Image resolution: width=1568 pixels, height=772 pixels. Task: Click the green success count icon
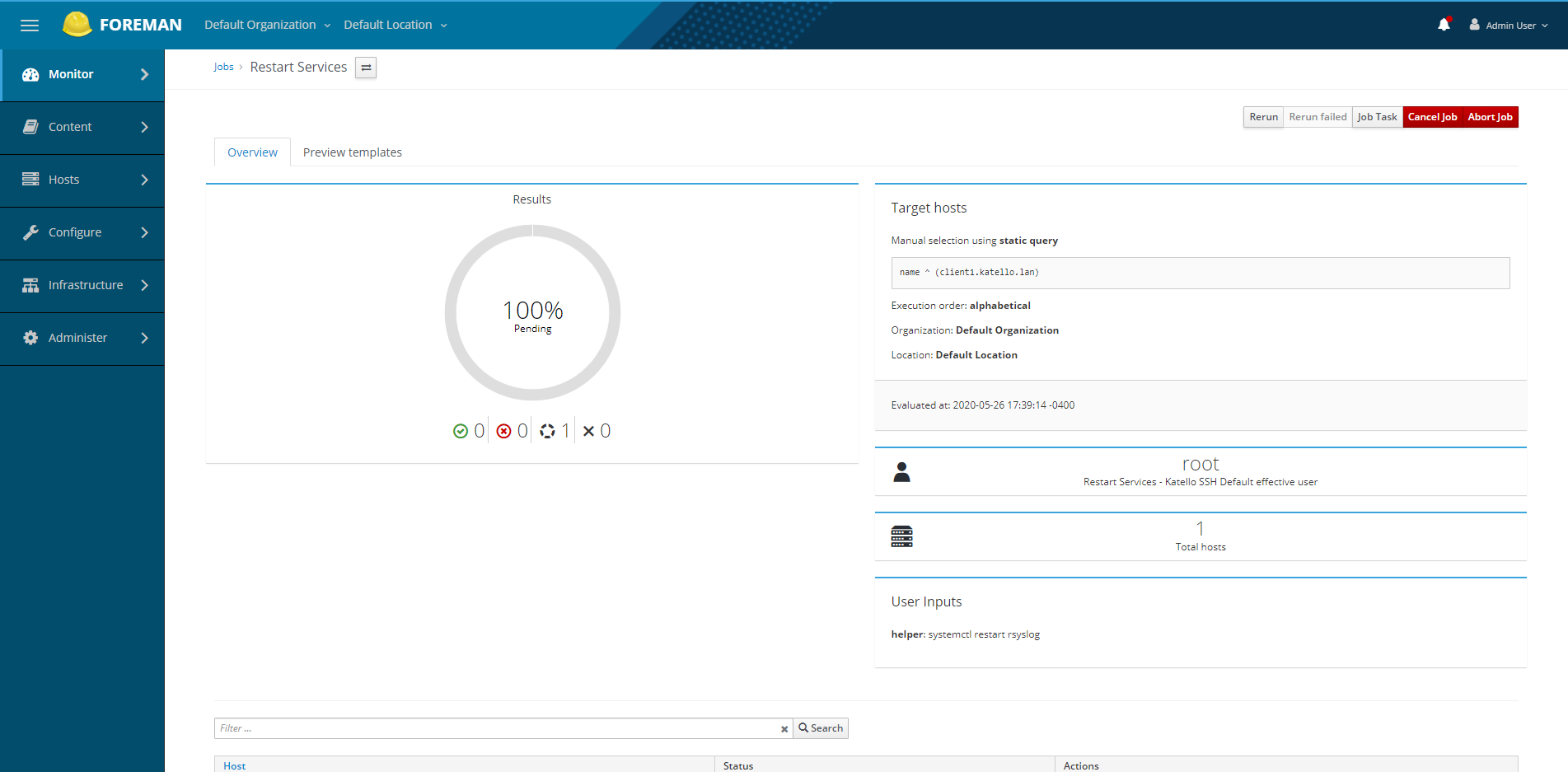coord(461,431)
